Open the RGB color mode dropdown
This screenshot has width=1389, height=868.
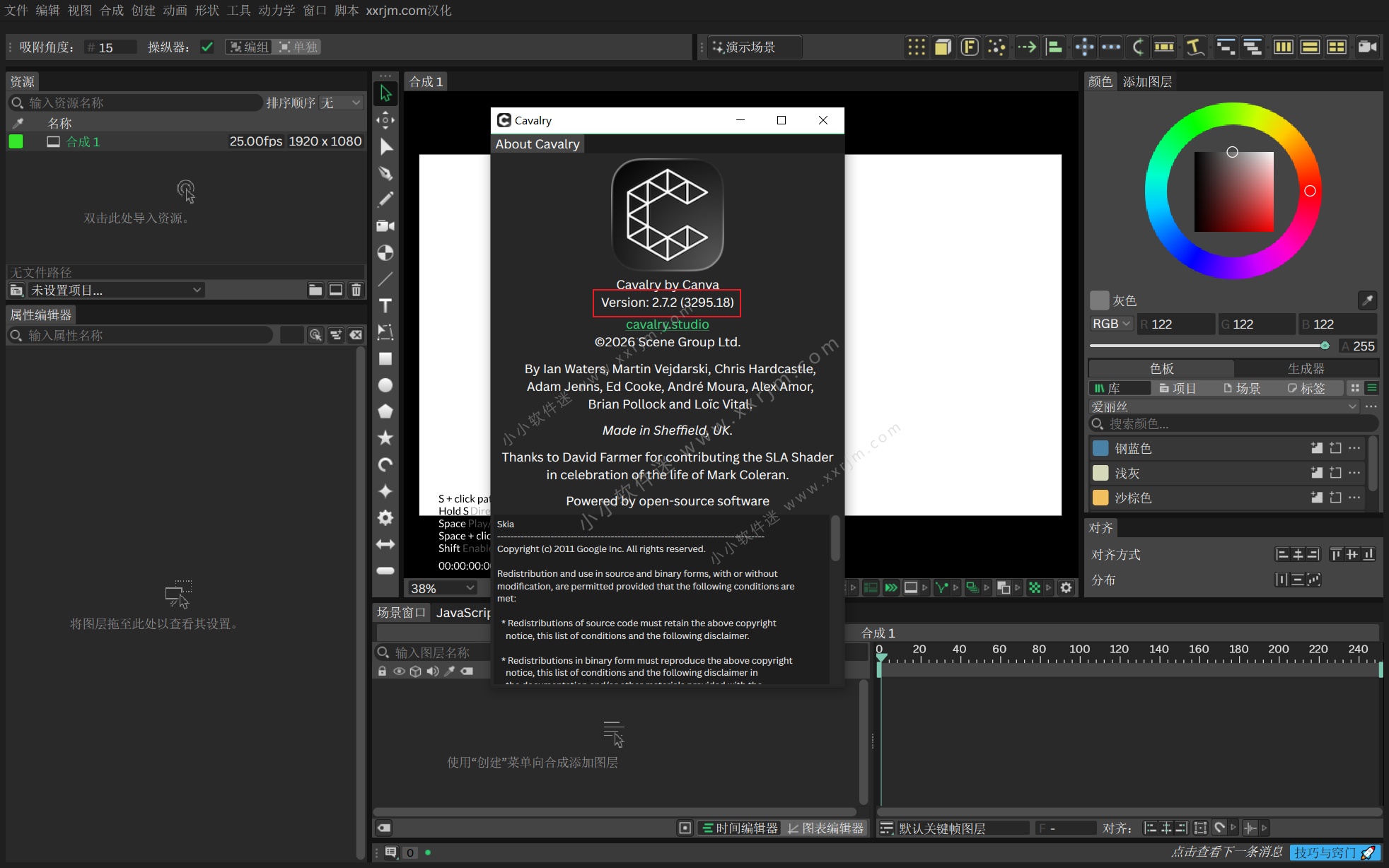[x=1111, y=324]
